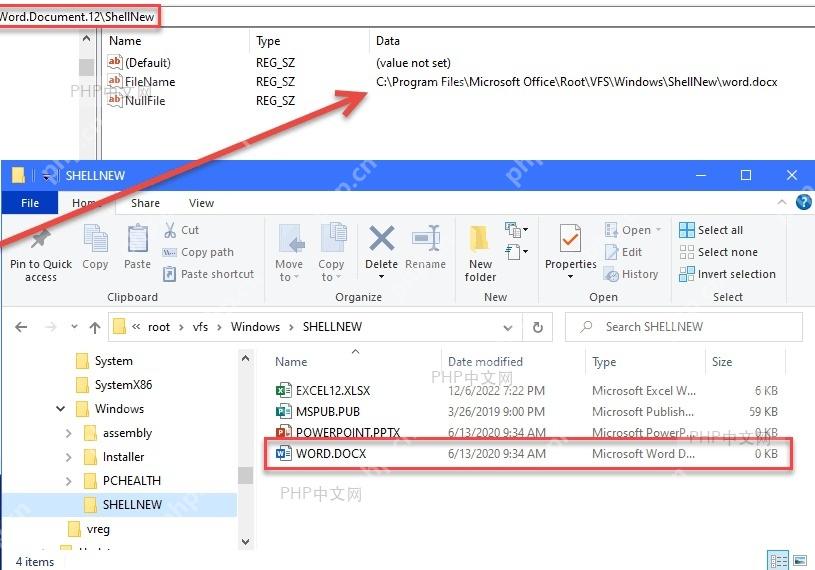Image resolution: width=815 pixels, height=570 pixels.
Task: Switch to large icons view in status bar
Action: 800,561
